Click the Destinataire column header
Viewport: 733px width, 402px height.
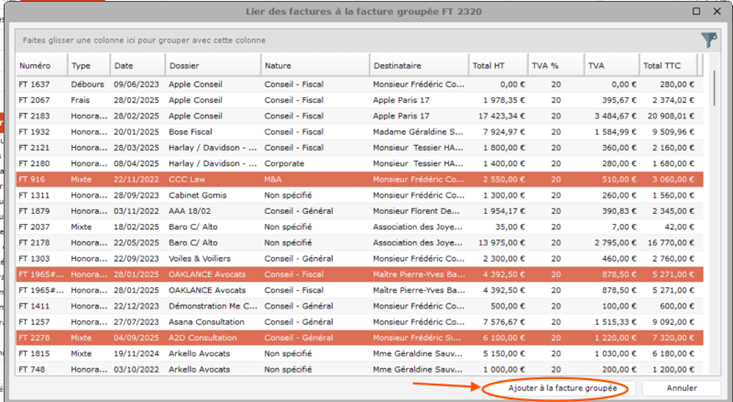(x=418, y=64)
